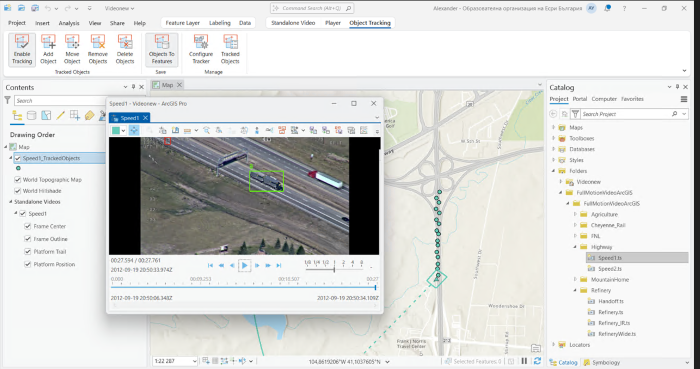Image resolution: width=700 pixels, height=369 pixels.
Task: Jump to the end of the video
Action: [x=279, y=265]
